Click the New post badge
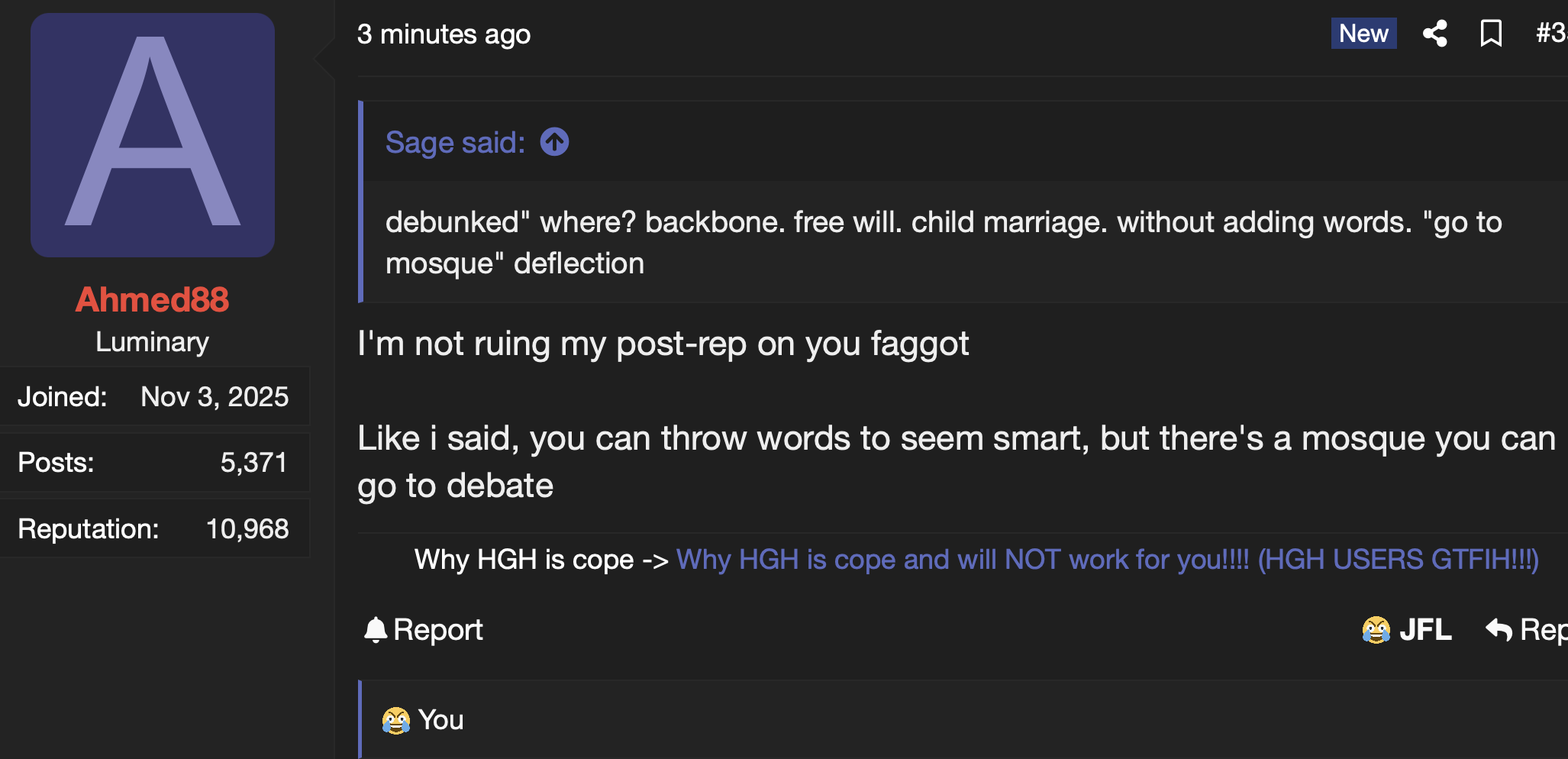 tap(1363, 34)
